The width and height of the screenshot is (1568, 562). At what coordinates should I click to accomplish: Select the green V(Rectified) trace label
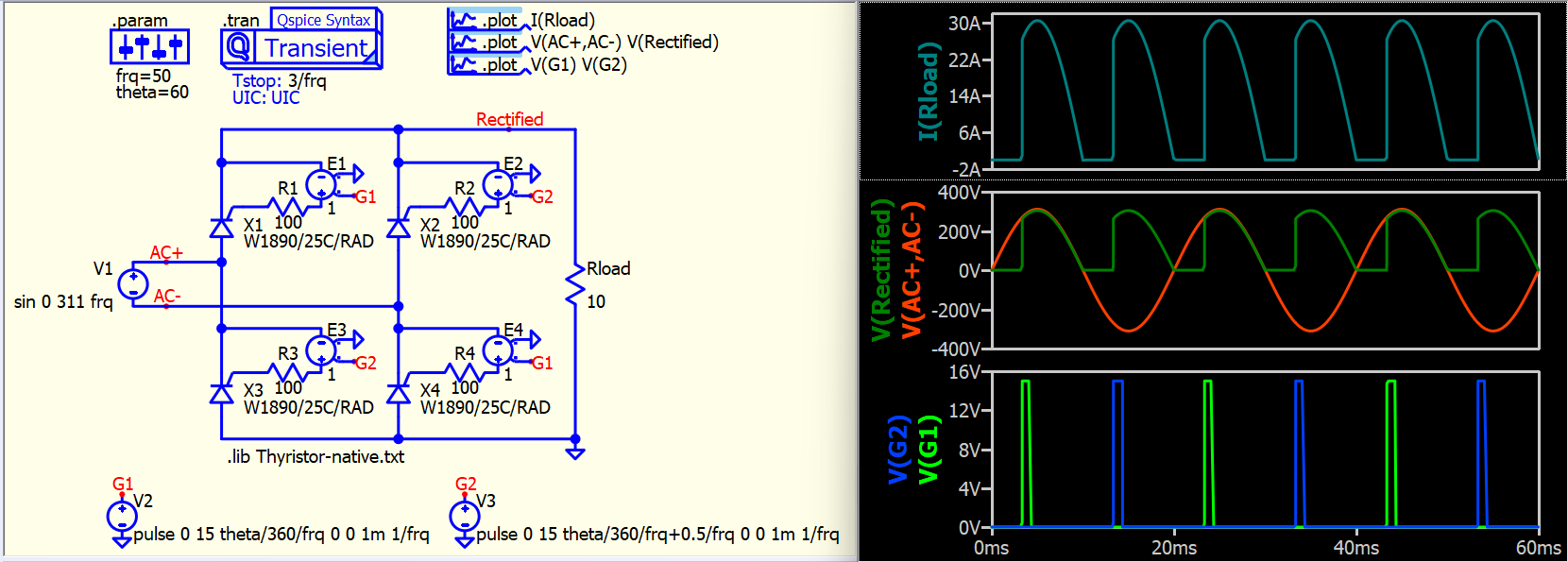click(881, 270)
